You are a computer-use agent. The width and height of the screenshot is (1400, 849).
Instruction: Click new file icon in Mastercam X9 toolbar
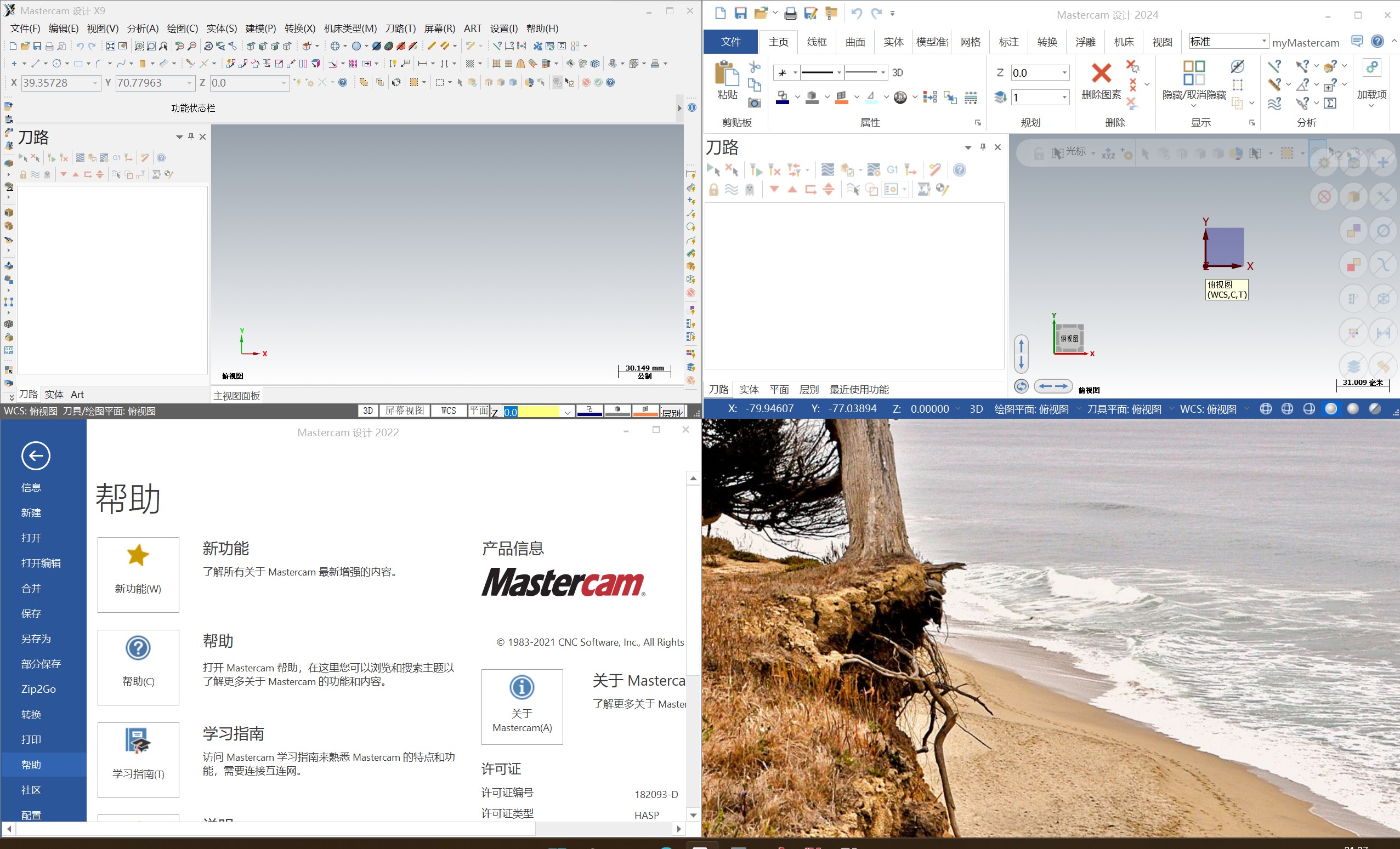click(x=13, y=46)
